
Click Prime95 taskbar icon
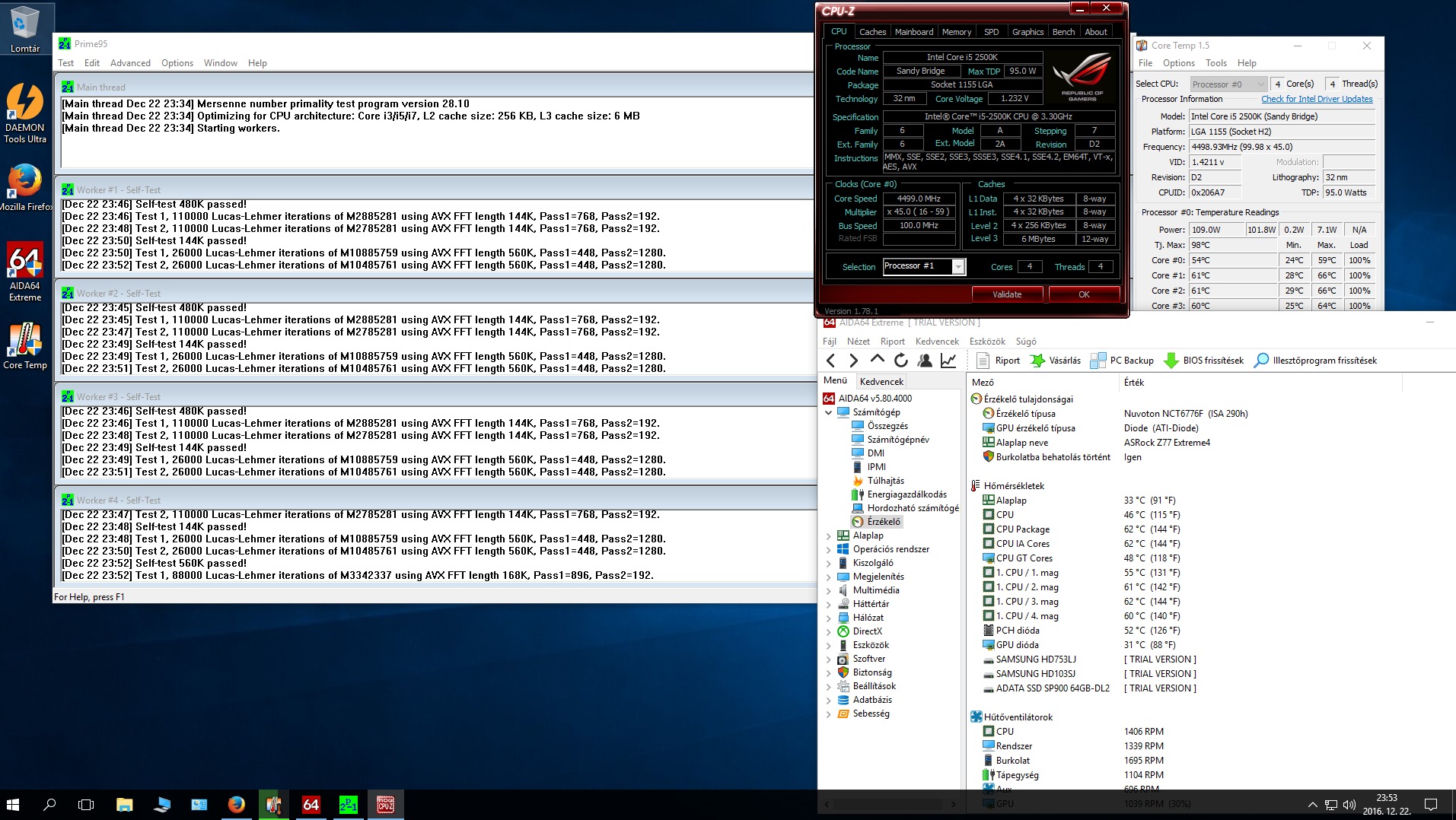(348, 804)
